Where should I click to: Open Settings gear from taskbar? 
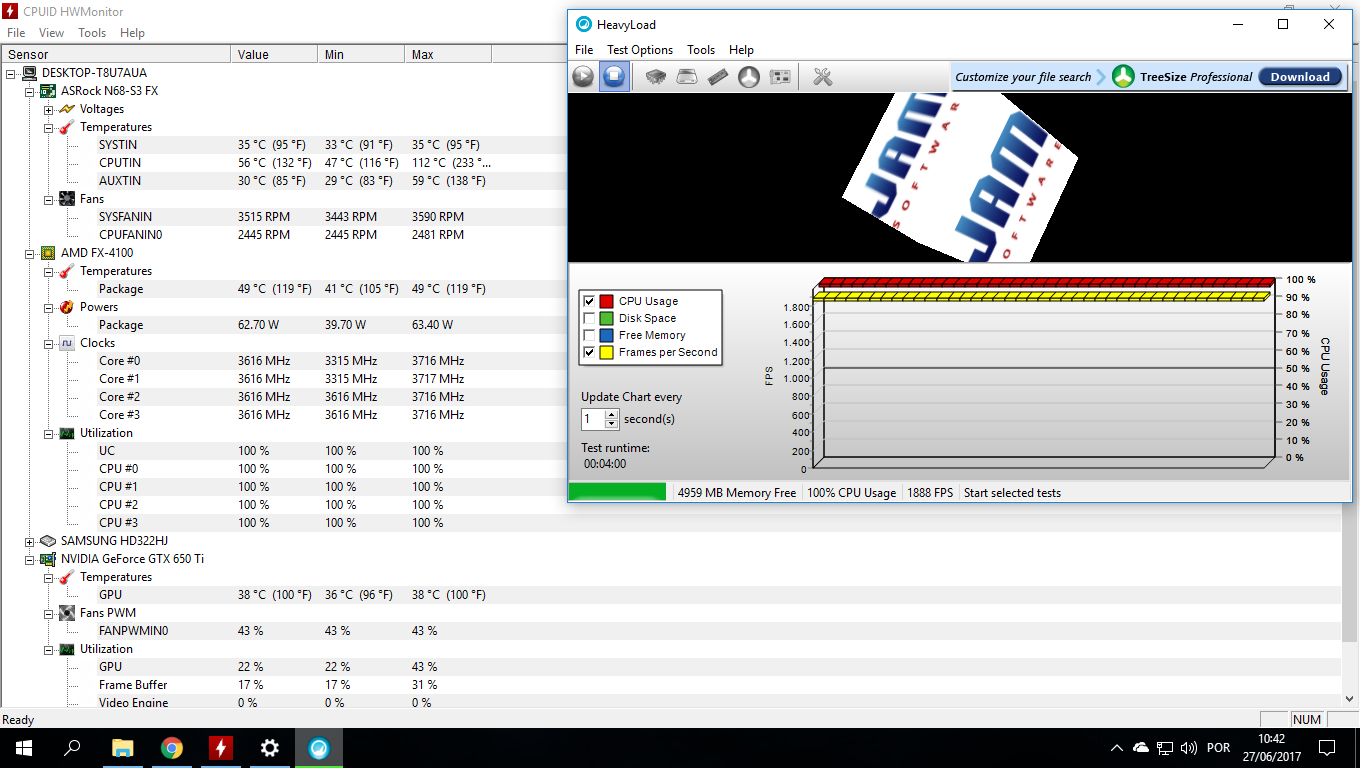(x=269, y=748)
